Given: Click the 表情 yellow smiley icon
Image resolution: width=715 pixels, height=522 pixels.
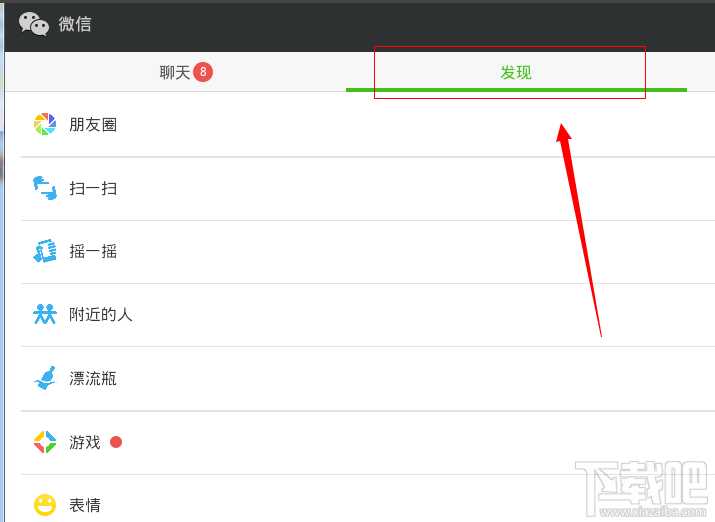Looking at the screenshot, I should coord(45,505).
